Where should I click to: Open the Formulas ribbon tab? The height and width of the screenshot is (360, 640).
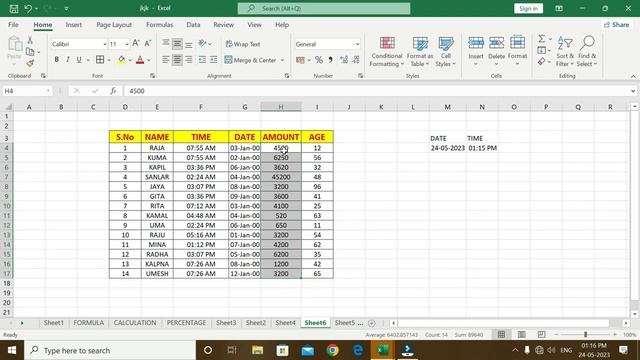click(x=160, y=24)
